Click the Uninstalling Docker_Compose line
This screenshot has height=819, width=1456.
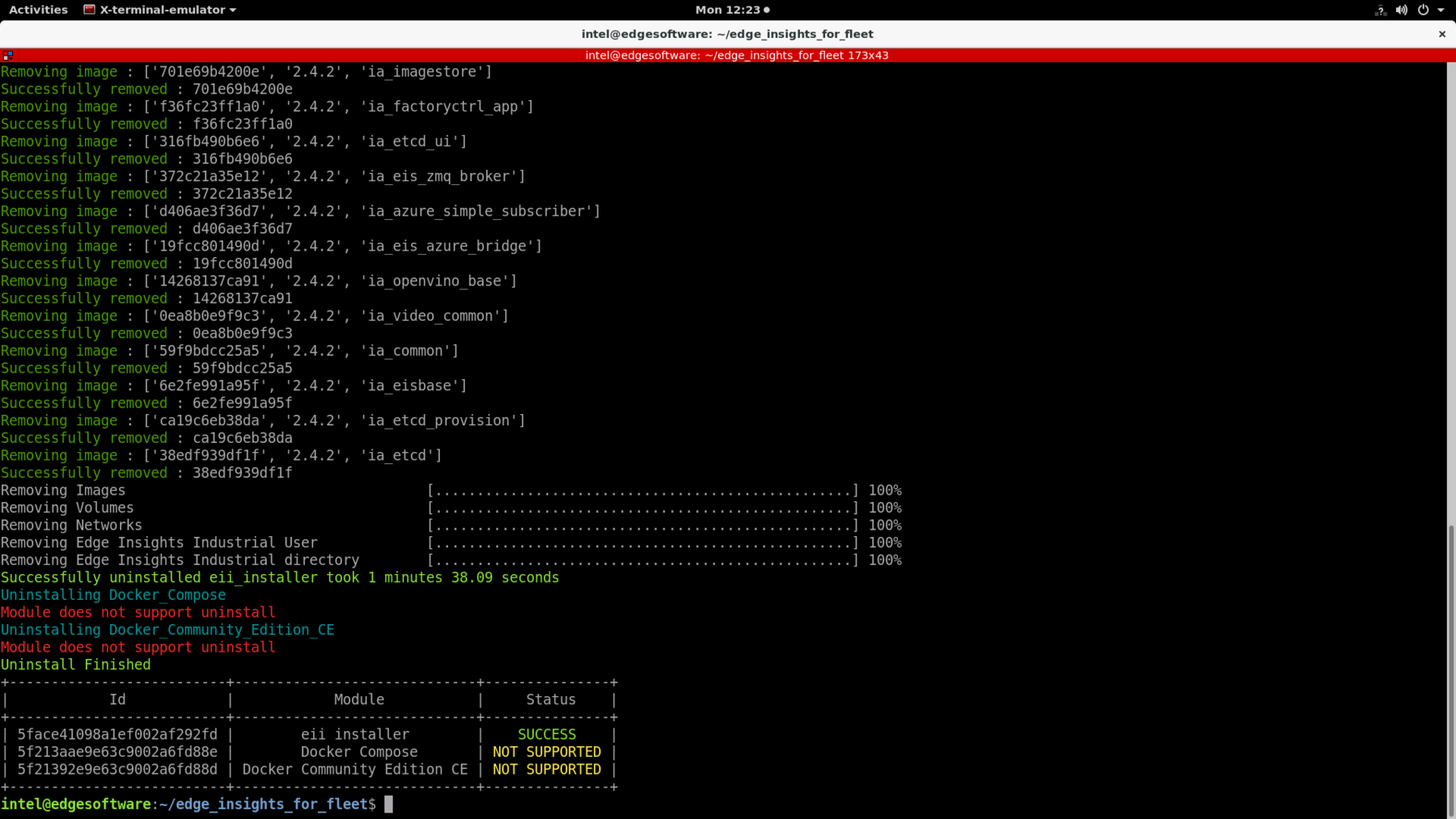(113, 595)
